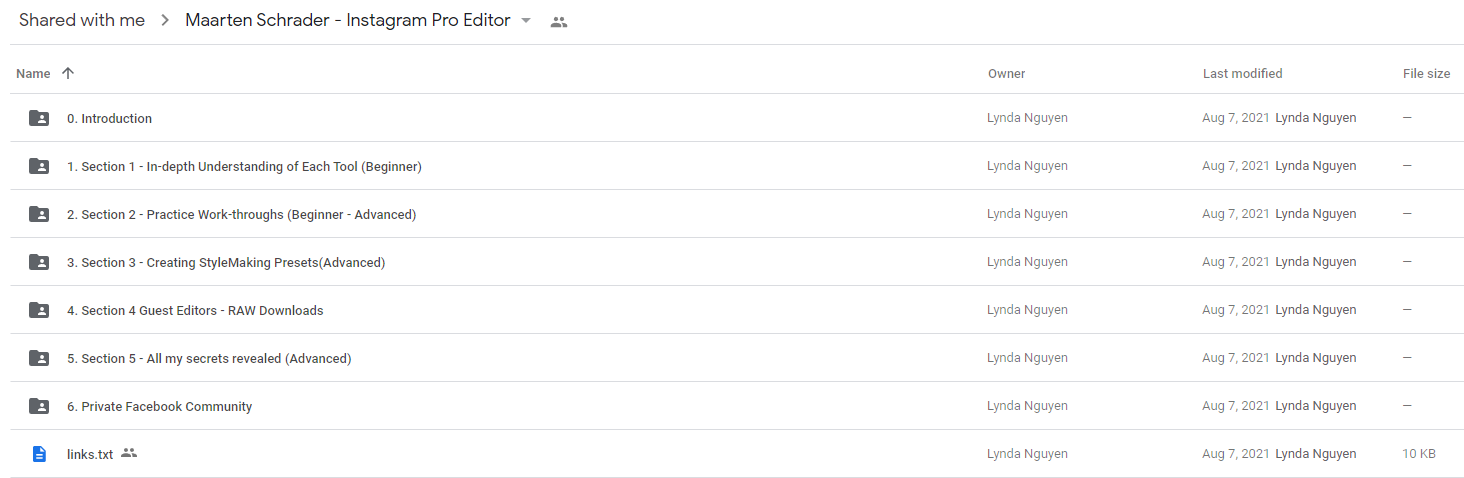Viewport: 1464px width, 478px height.
Task: Open the folder title dropdown arrow
Action: [526, 21]
